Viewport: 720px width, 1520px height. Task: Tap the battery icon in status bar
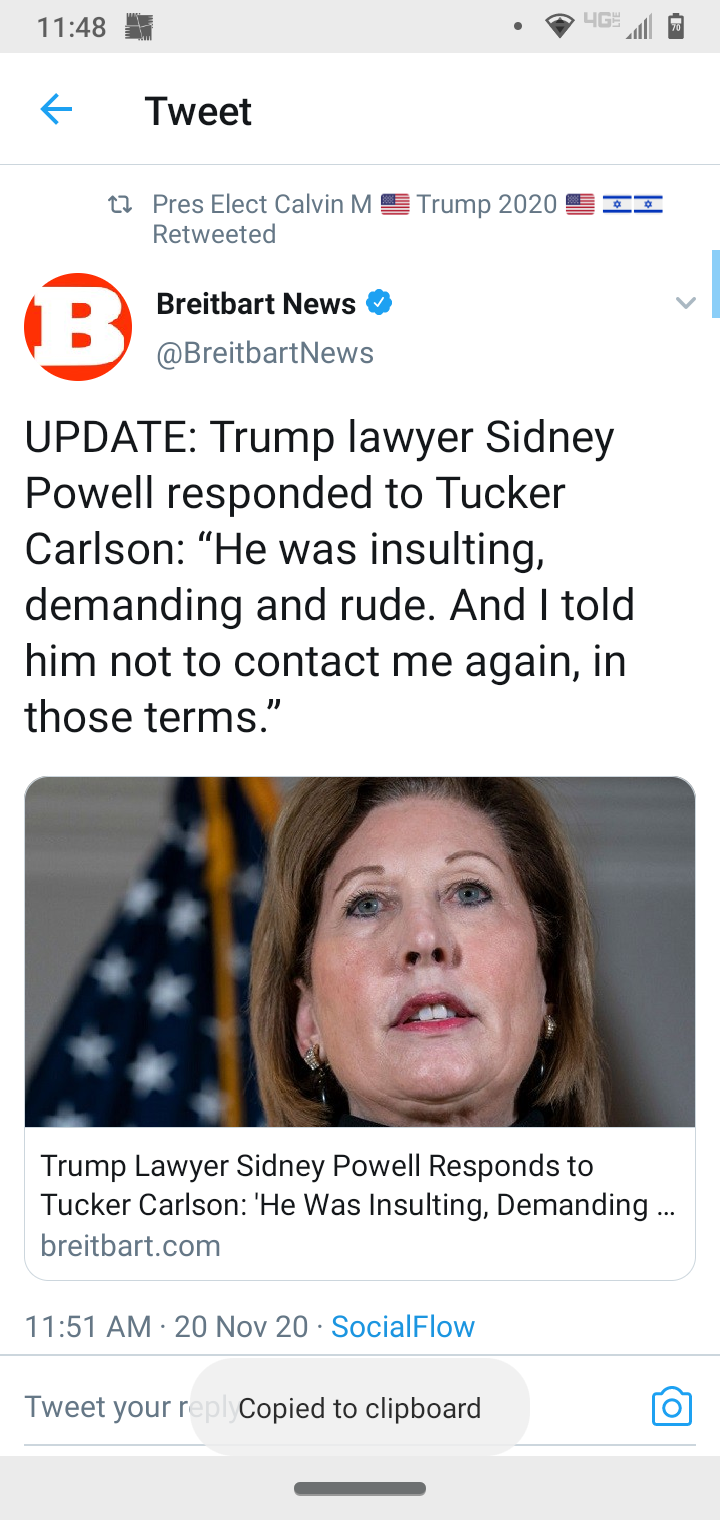pos(676,27)
